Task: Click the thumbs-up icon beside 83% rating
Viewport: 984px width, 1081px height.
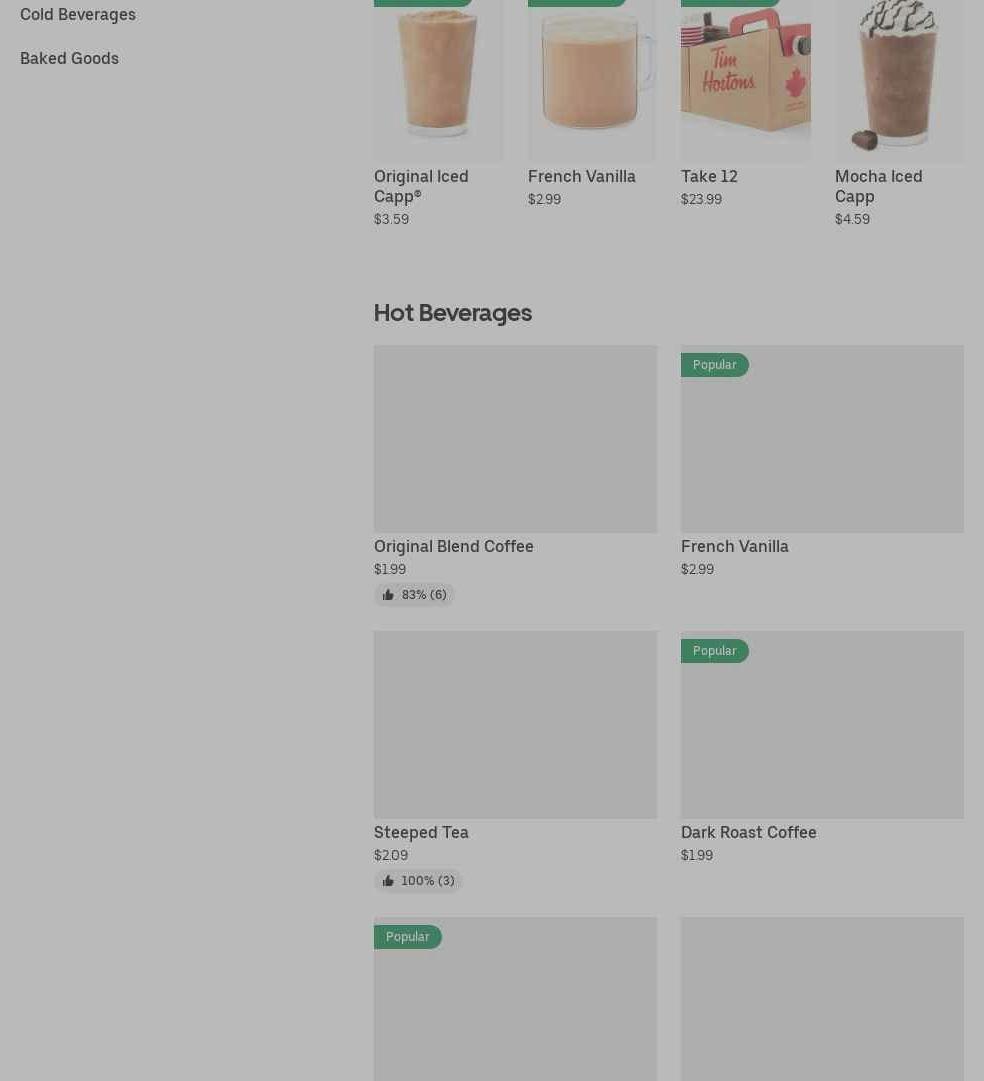Action: coord(388,594)
